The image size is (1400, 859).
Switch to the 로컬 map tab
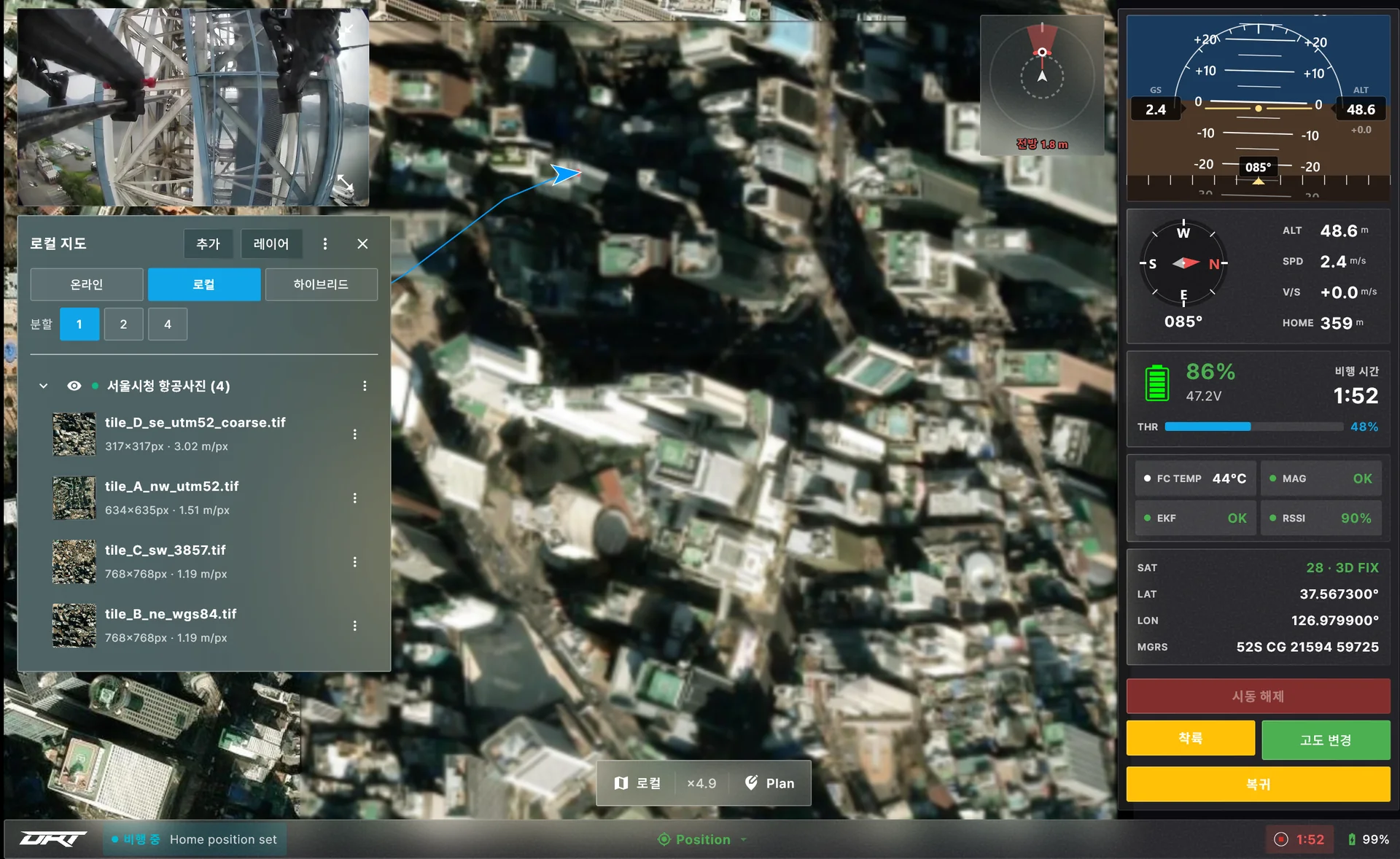tap(204, 284)
